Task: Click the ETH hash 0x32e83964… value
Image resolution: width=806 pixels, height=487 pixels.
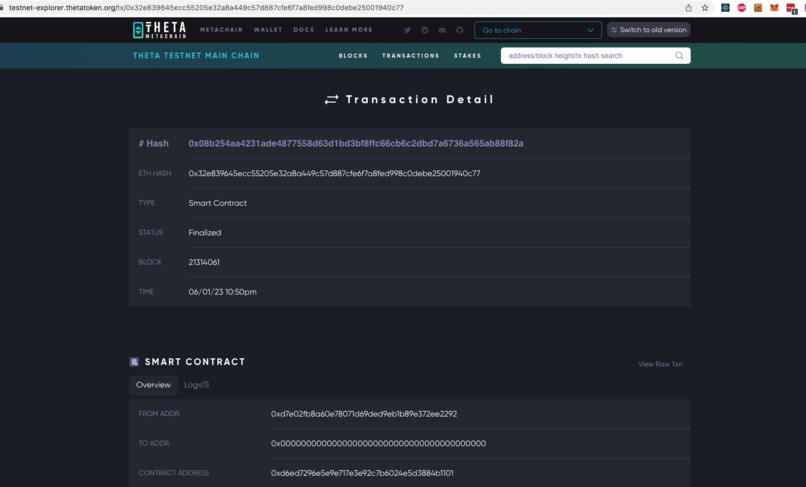Action: tap(334, 173)
